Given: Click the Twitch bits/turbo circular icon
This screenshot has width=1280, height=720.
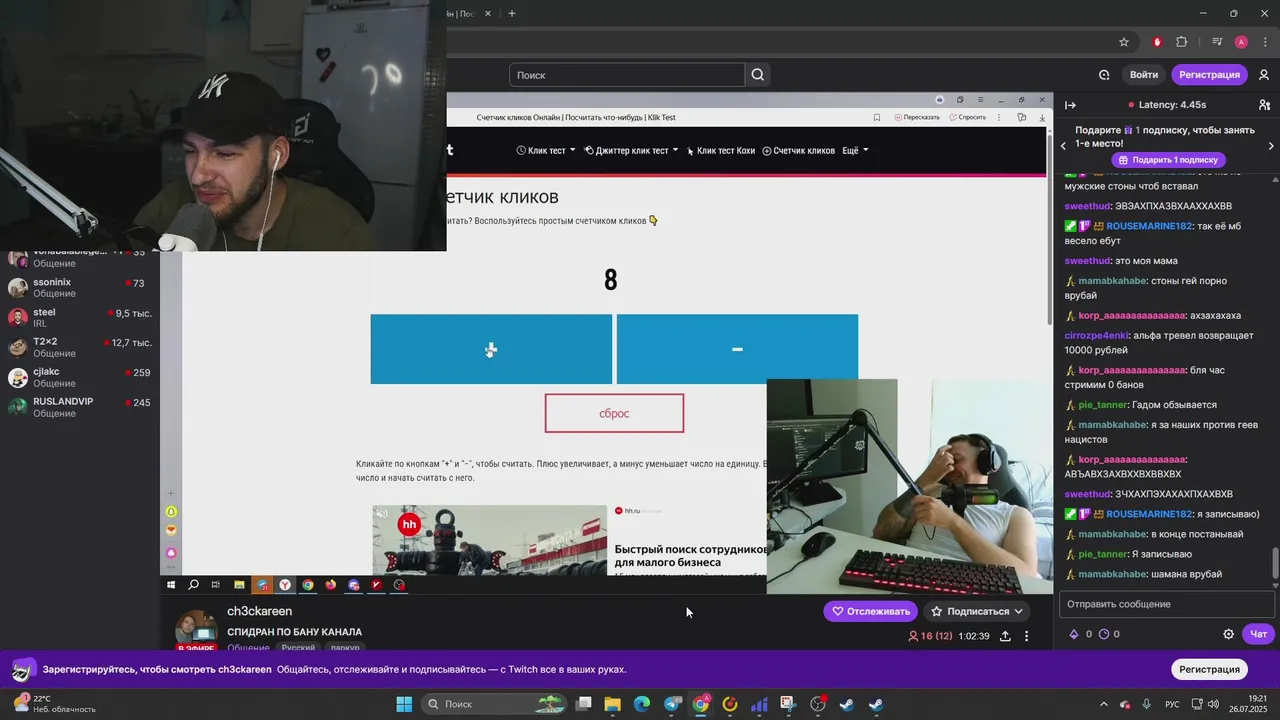Looking at the screenshot, I should (x=1104, y=74).
